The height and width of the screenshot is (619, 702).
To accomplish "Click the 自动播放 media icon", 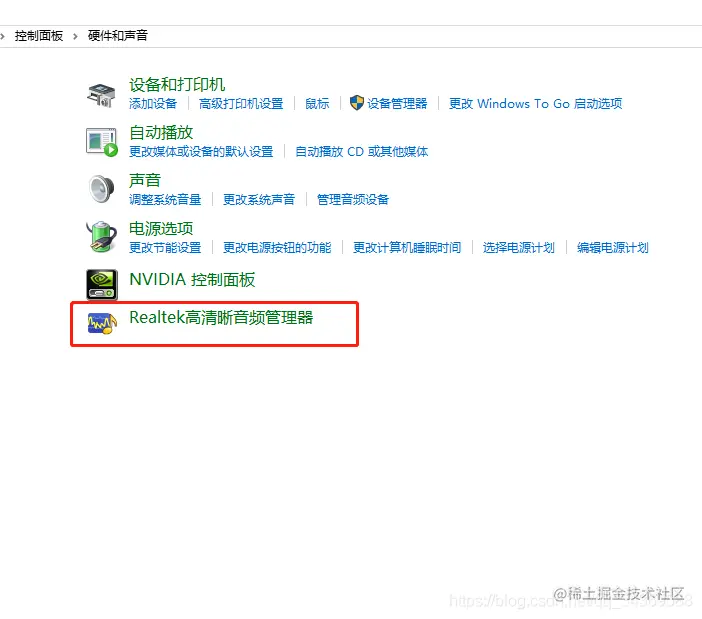I will pyautogui.click(x=102, y=142).
